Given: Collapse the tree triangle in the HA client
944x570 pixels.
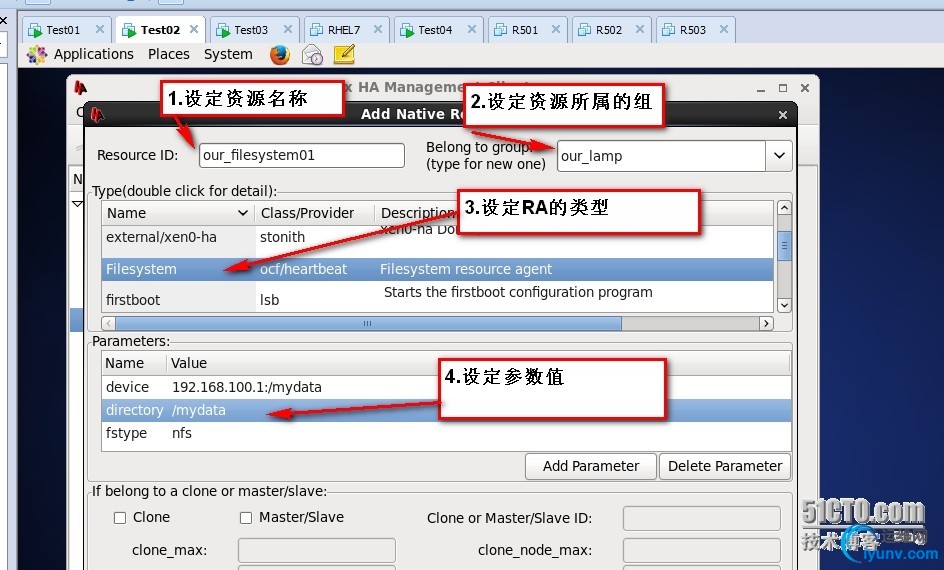Looking at the screenshot, I should 78,204.
